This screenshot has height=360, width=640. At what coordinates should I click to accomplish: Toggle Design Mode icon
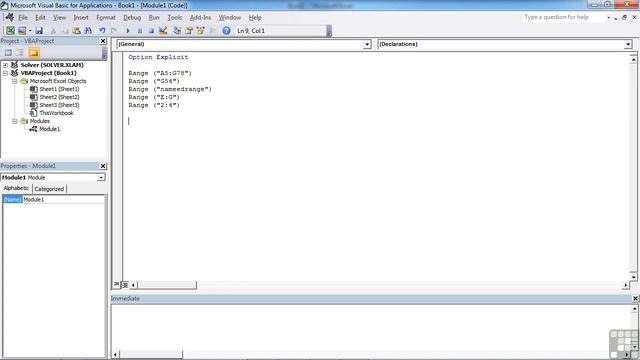[x=163, y=31]
